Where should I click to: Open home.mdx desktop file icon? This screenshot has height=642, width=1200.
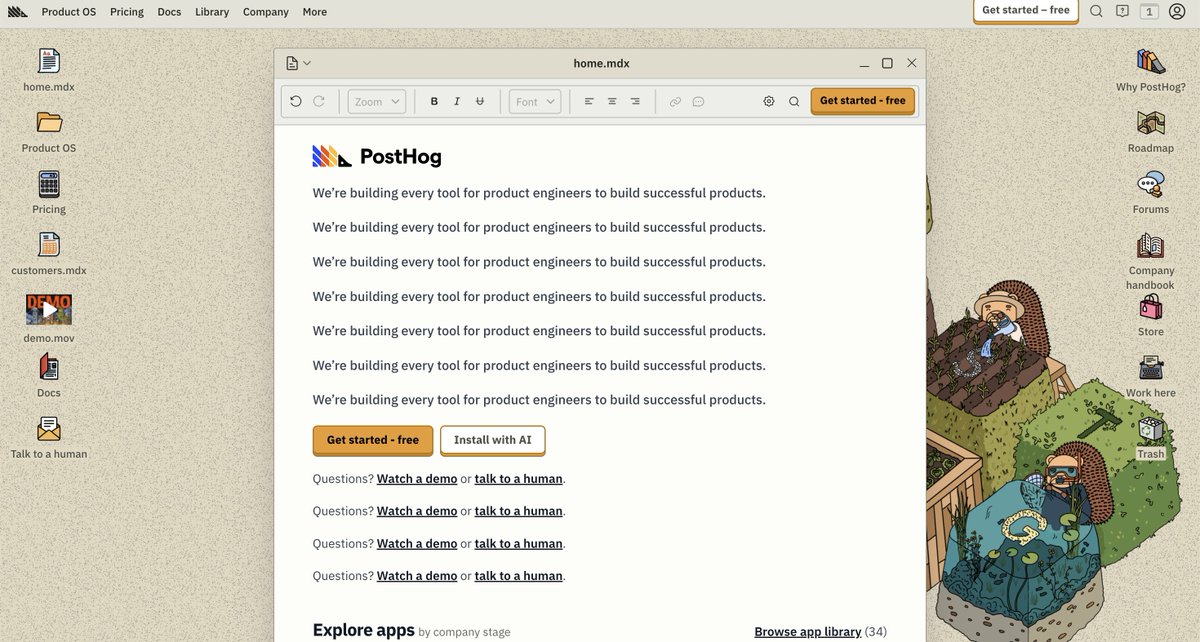point(49,60)
